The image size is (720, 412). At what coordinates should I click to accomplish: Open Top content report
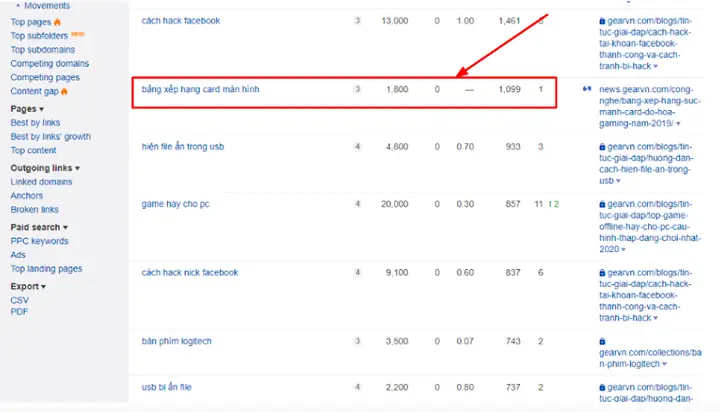coord(33,150)
